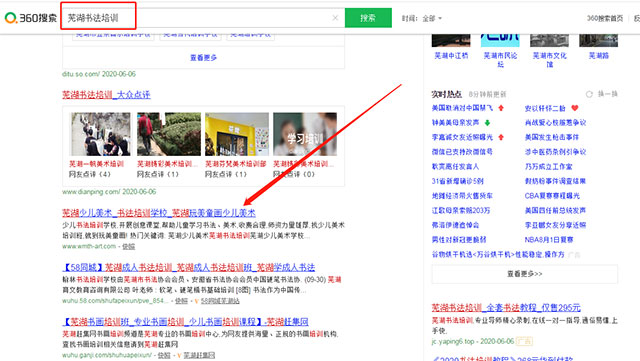Open the second dianping thumbnail showing green hedge
This screenshot has width=640, height=361.
coord(169,134)
